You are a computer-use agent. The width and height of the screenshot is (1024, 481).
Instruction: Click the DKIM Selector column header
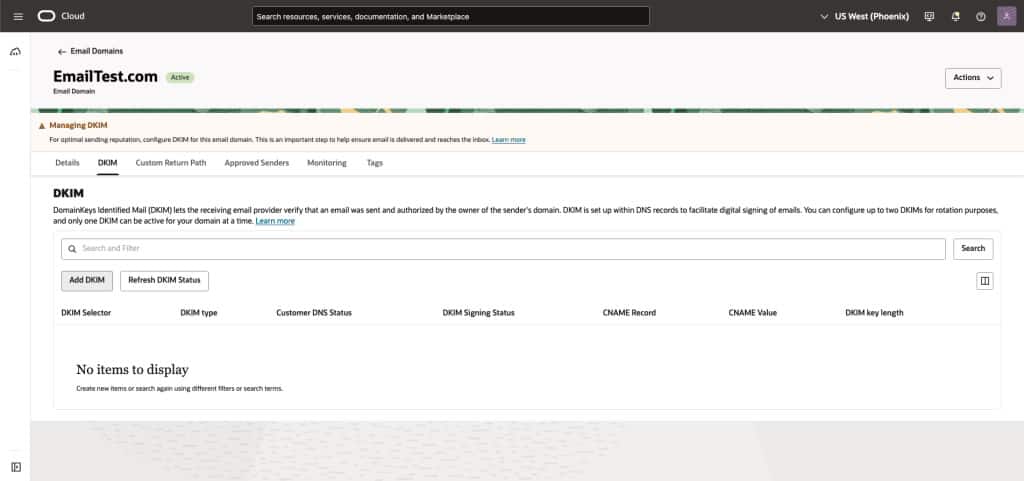pyautogui.click(x=86, y=313)
